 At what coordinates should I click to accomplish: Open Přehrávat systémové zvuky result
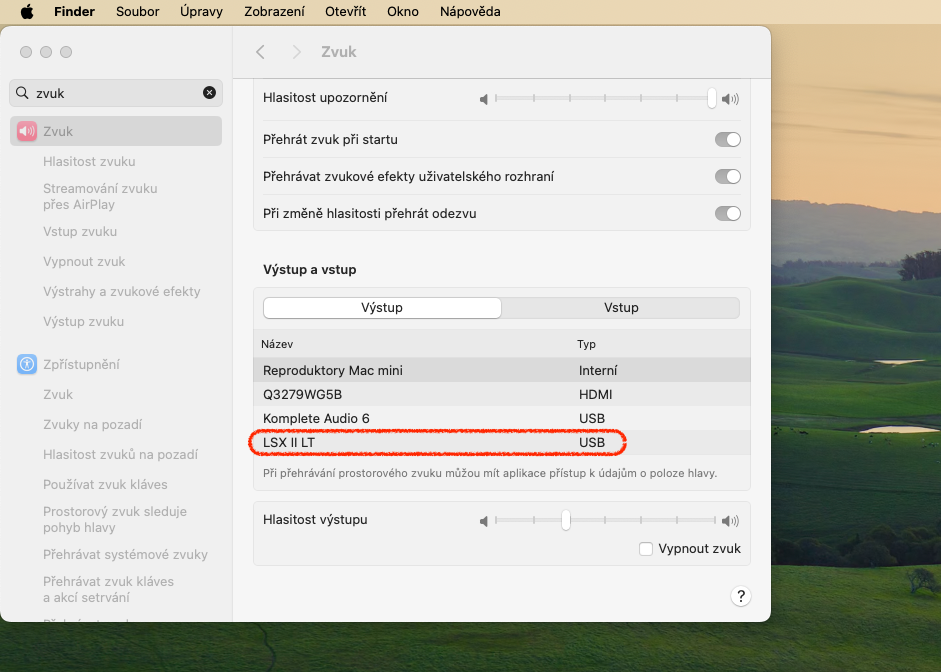click(125, 554)
